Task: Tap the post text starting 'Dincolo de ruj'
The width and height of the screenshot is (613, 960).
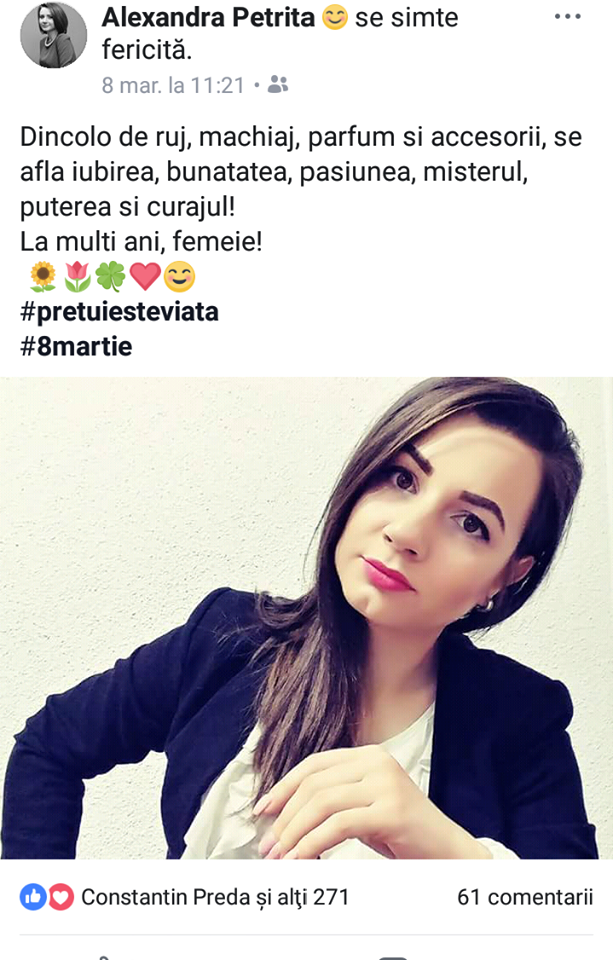Action: coord(301,189)
